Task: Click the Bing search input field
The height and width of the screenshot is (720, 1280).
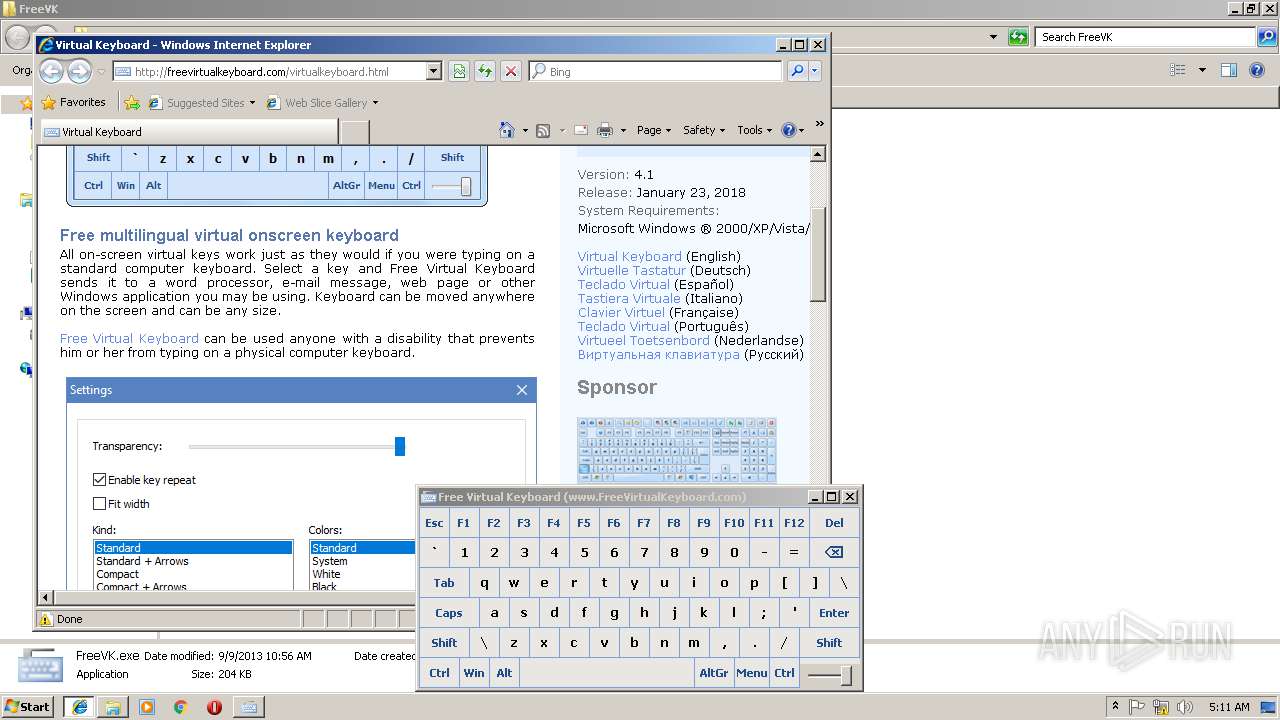Action: click(x=655, y=71)
